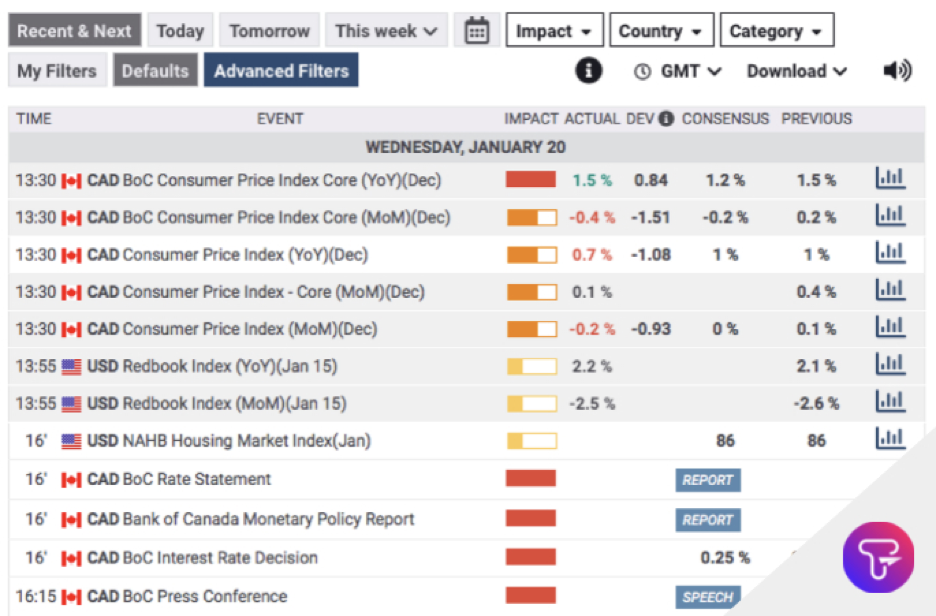936x616 pixels.
Task: Click the -1.51 deviation value
Action: 651,217
